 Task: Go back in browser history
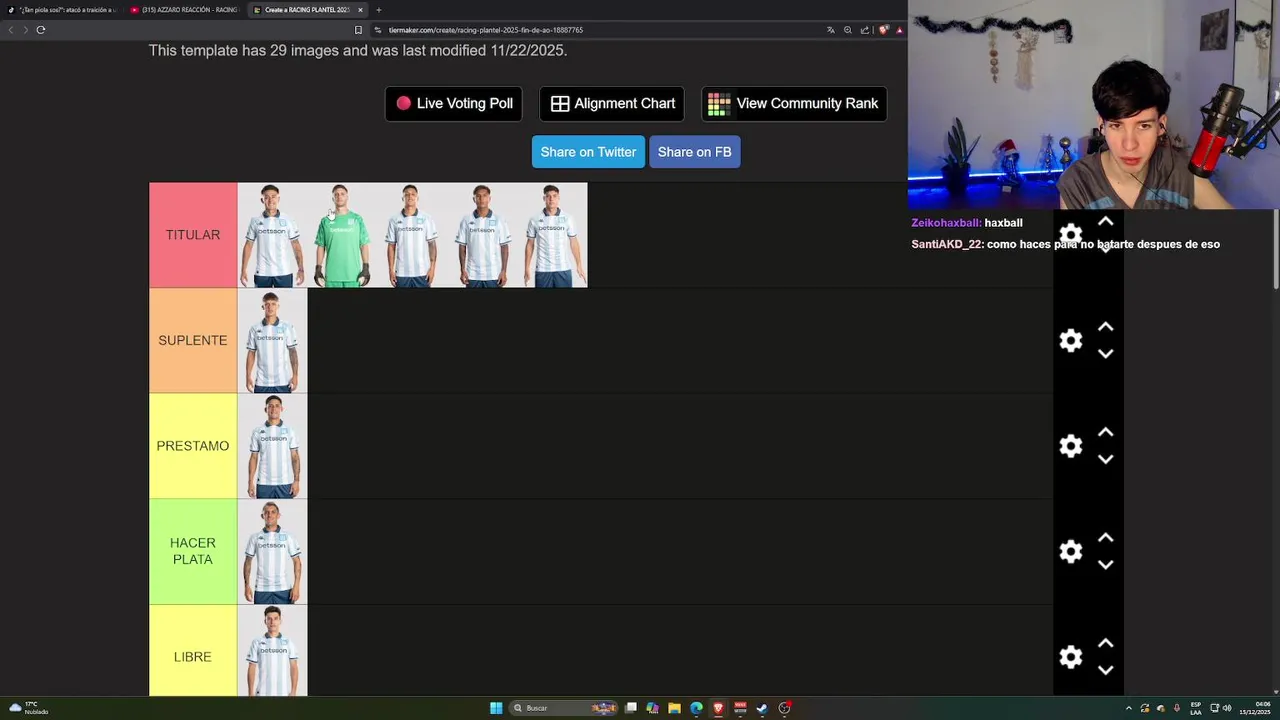coord(11,30)
